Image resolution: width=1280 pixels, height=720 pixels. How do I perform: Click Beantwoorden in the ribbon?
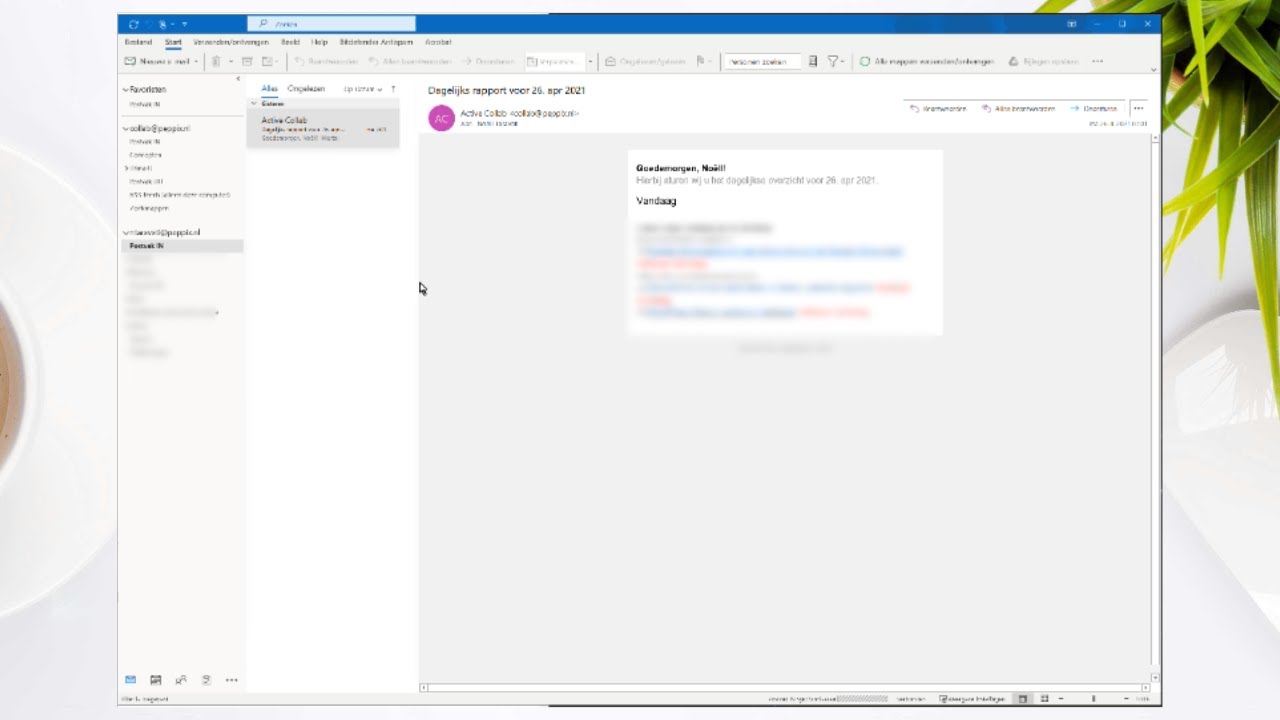point(327,61)
